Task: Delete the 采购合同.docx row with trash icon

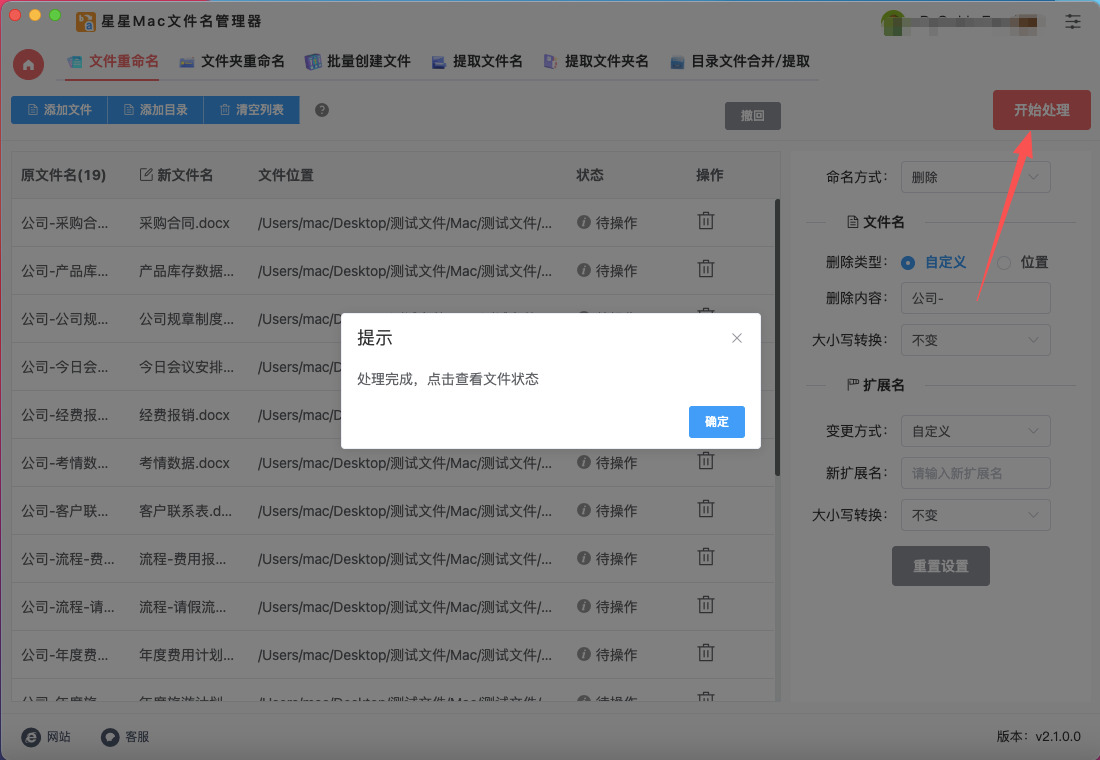Action: pos(706,221)
